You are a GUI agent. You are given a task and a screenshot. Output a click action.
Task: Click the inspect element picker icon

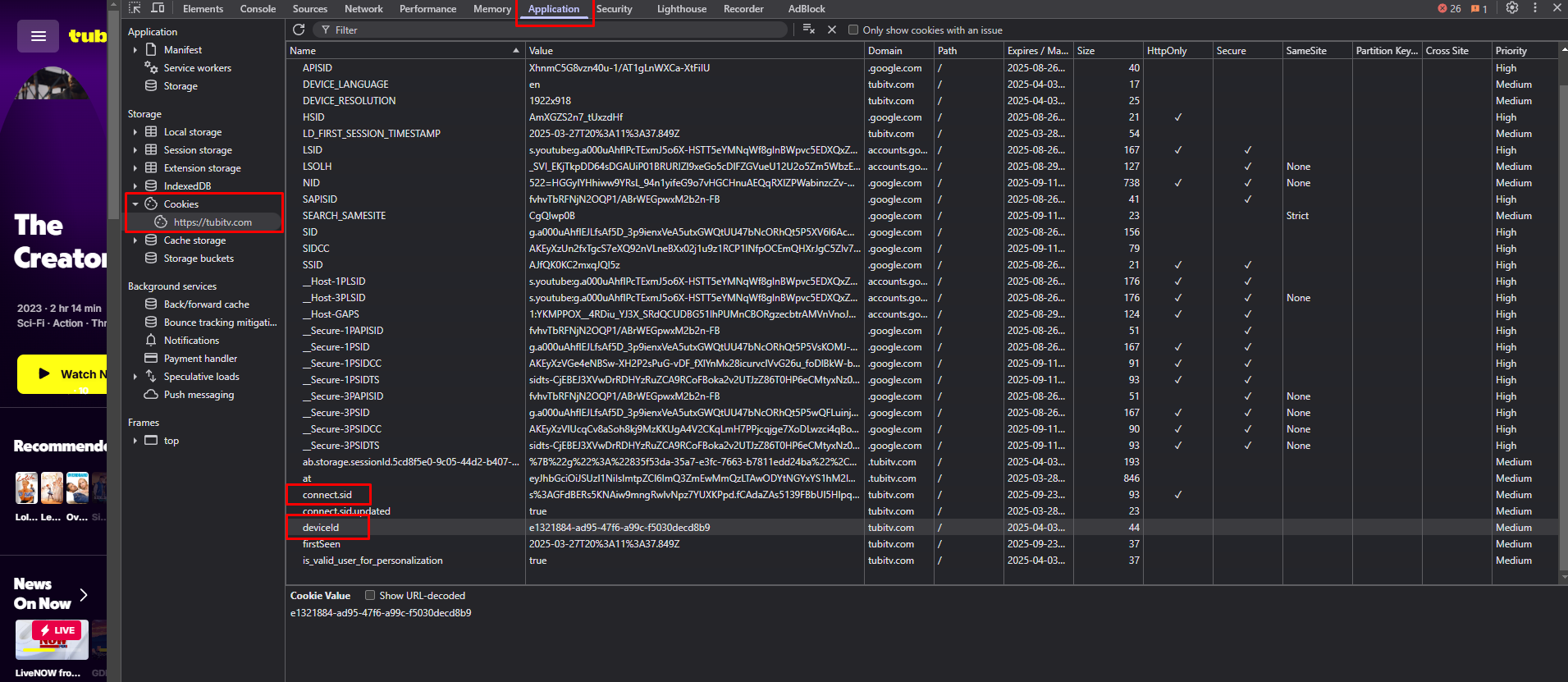coord(135,8)
